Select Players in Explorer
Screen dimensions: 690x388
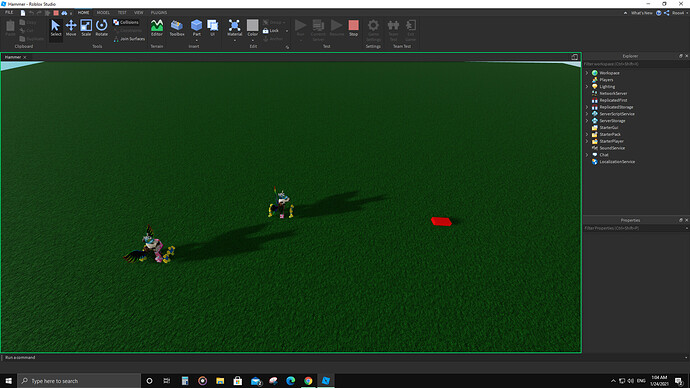(606, 80)
